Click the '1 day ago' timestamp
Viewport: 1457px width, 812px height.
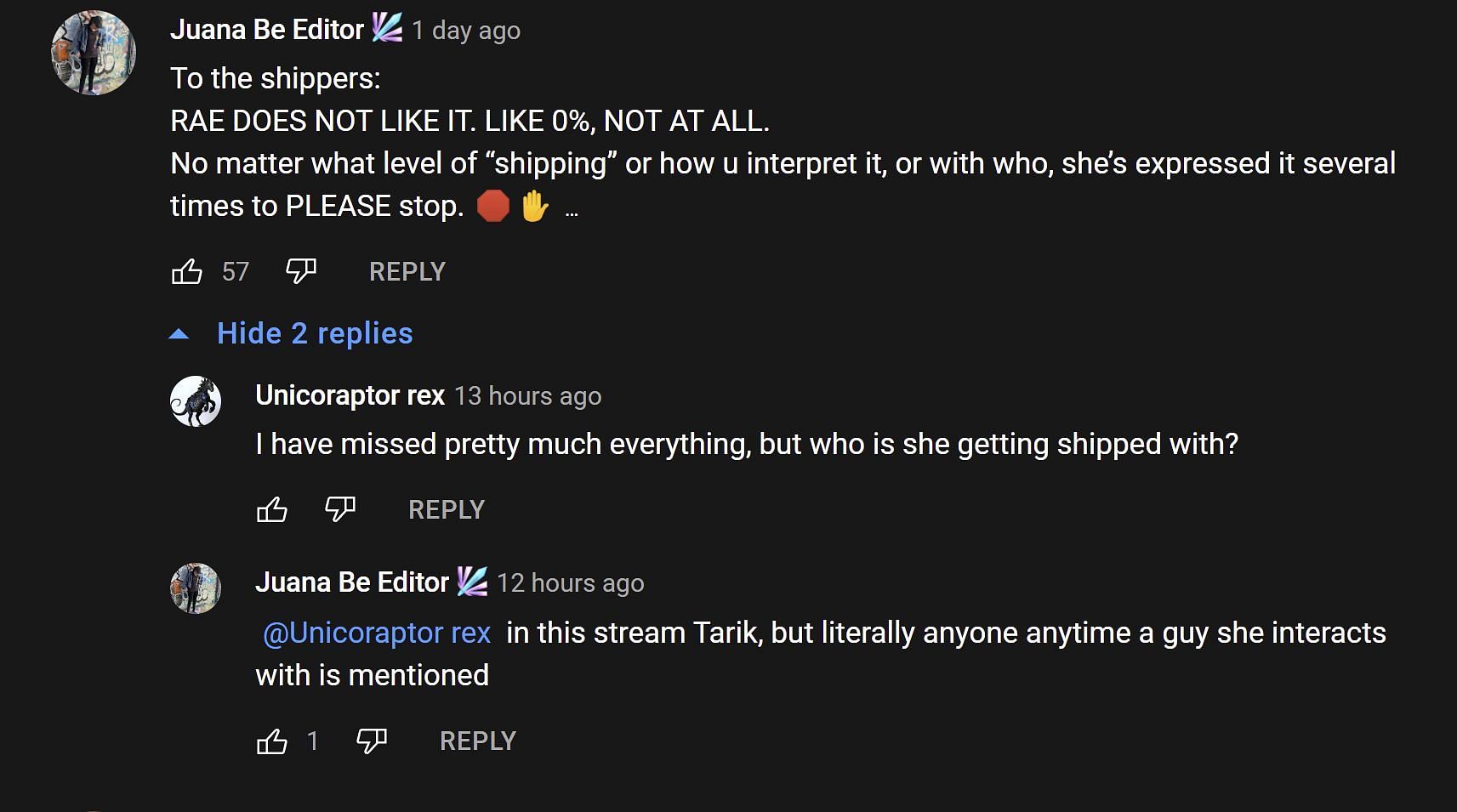pyautogui.click(x=466, y=31)
